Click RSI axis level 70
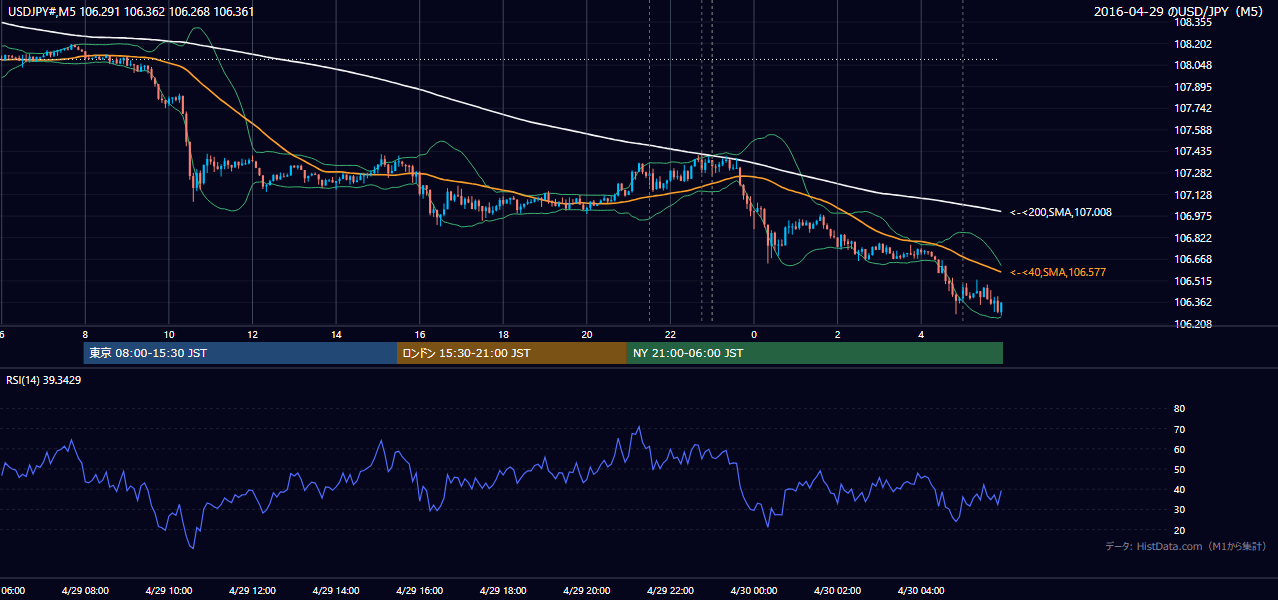 (1179, 429)
